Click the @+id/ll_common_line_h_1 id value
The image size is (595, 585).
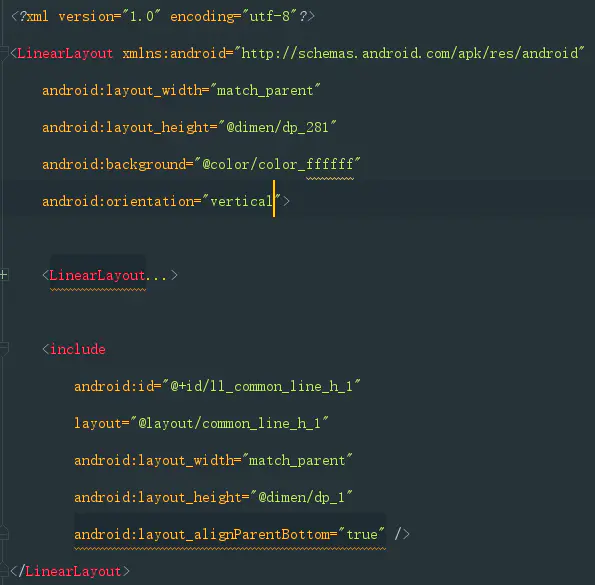(261, 386)
